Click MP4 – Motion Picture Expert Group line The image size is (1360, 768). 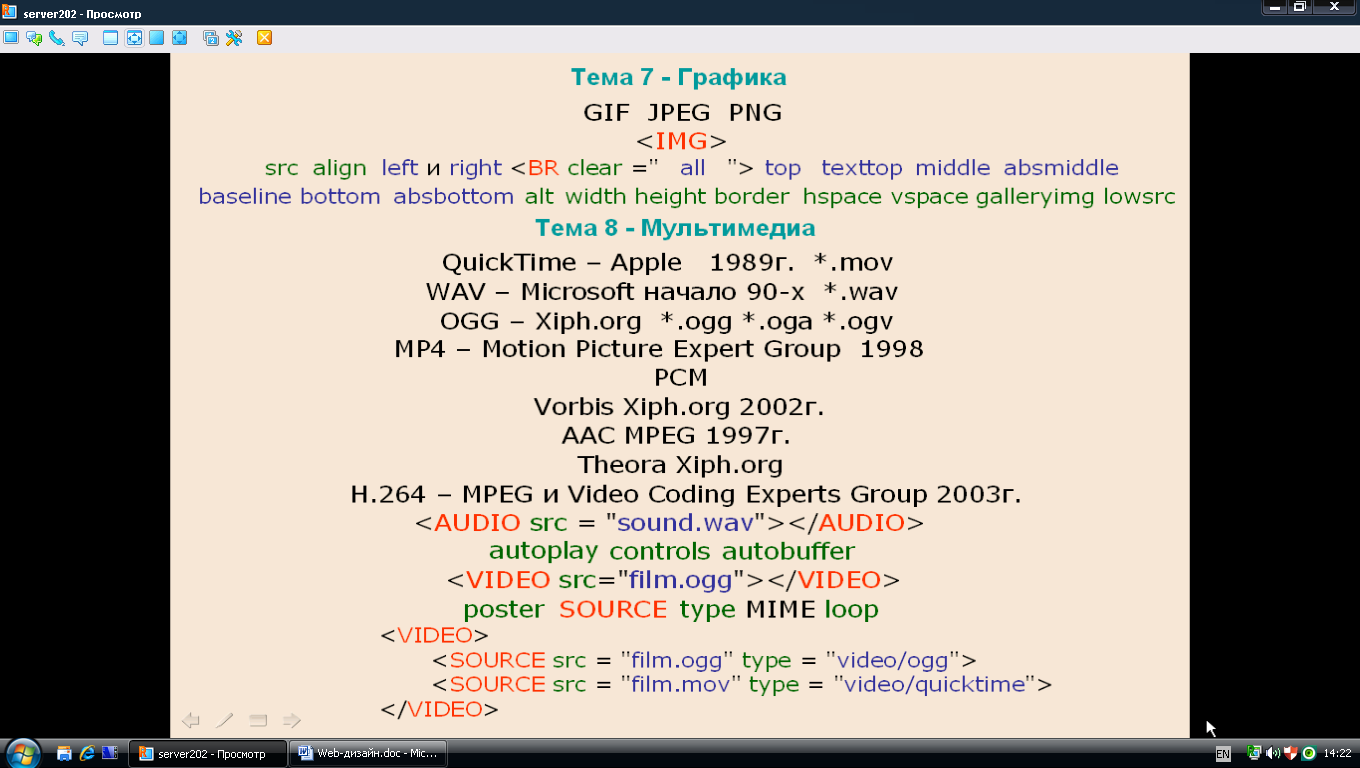659,349
